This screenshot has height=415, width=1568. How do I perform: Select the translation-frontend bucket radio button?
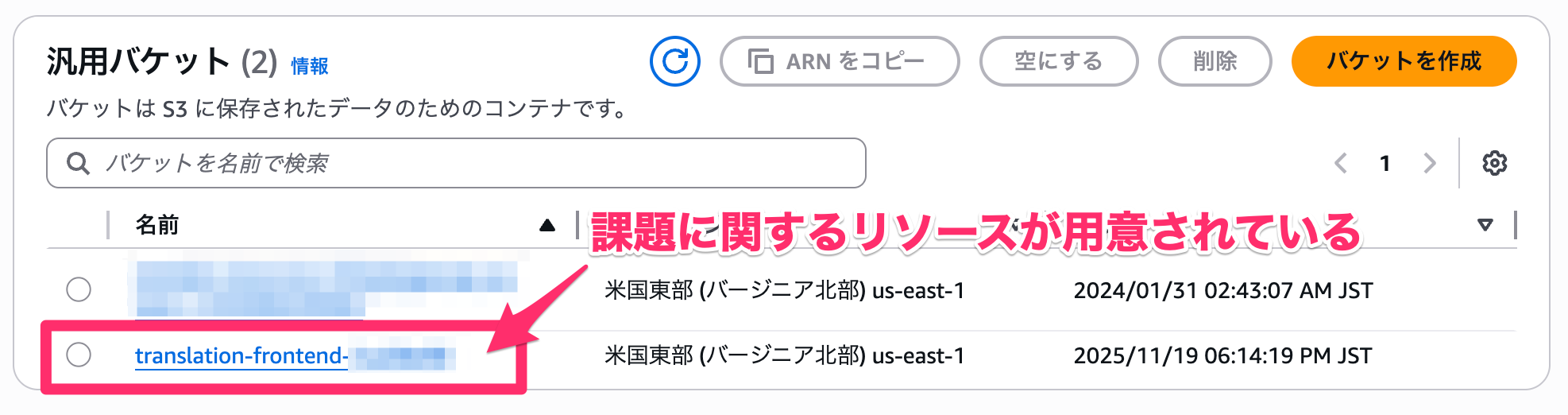pos(79,355)
